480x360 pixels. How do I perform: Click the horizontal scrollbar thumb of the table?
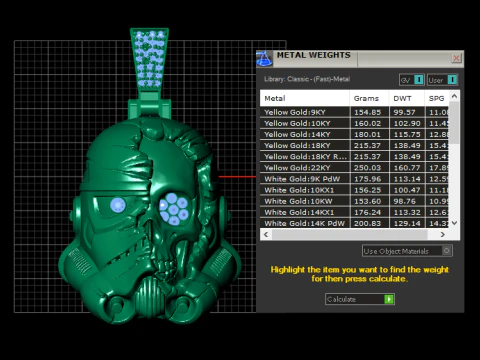tap(349, 234)
